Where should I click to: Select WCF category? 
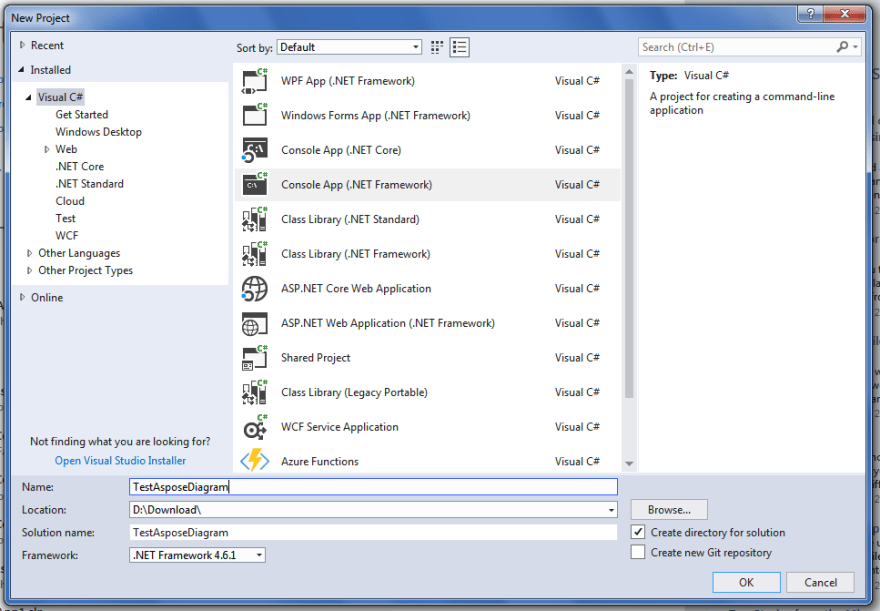pos(67,236)
